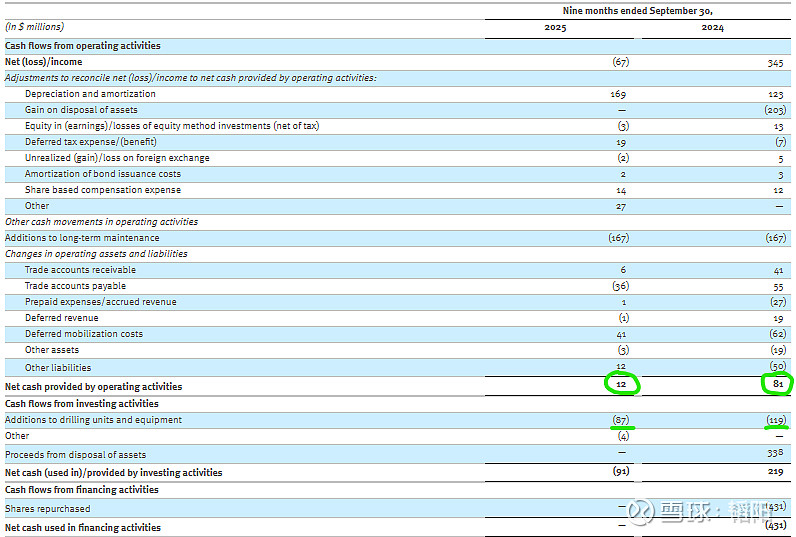The width and height of the screenshot is (796, 537).
Task: Select the 'Cash flows from operating activities' heading
Action: tap(83, 46)
